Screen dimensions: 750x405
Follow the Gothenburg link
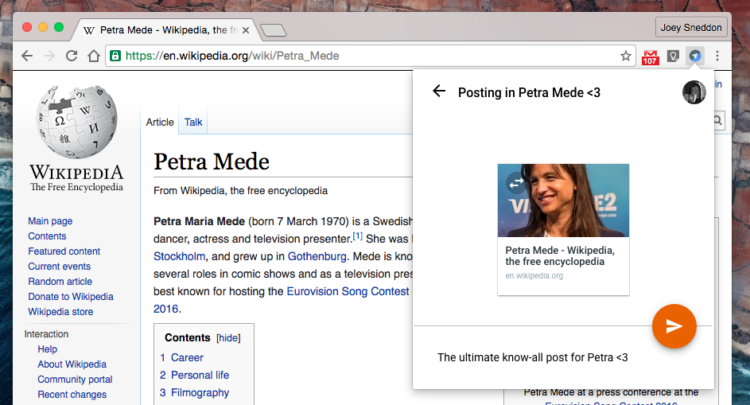point(317,256)
